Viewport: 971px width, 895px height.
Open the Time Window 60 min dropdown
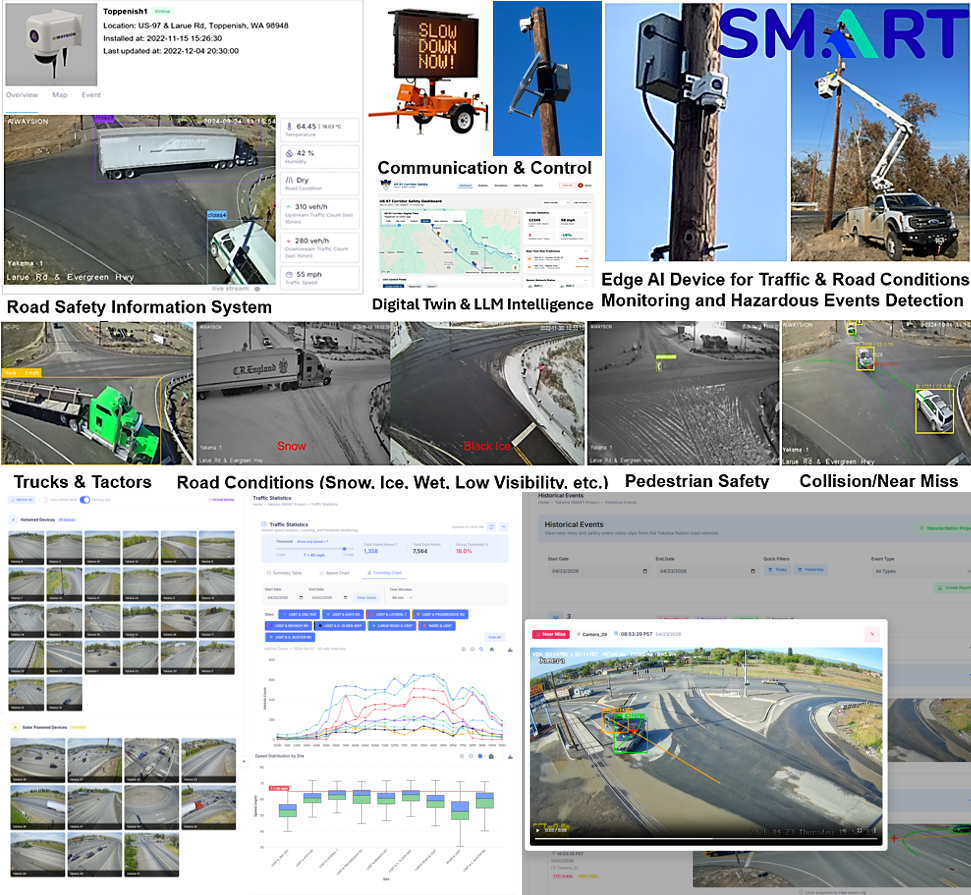(403, 598)
